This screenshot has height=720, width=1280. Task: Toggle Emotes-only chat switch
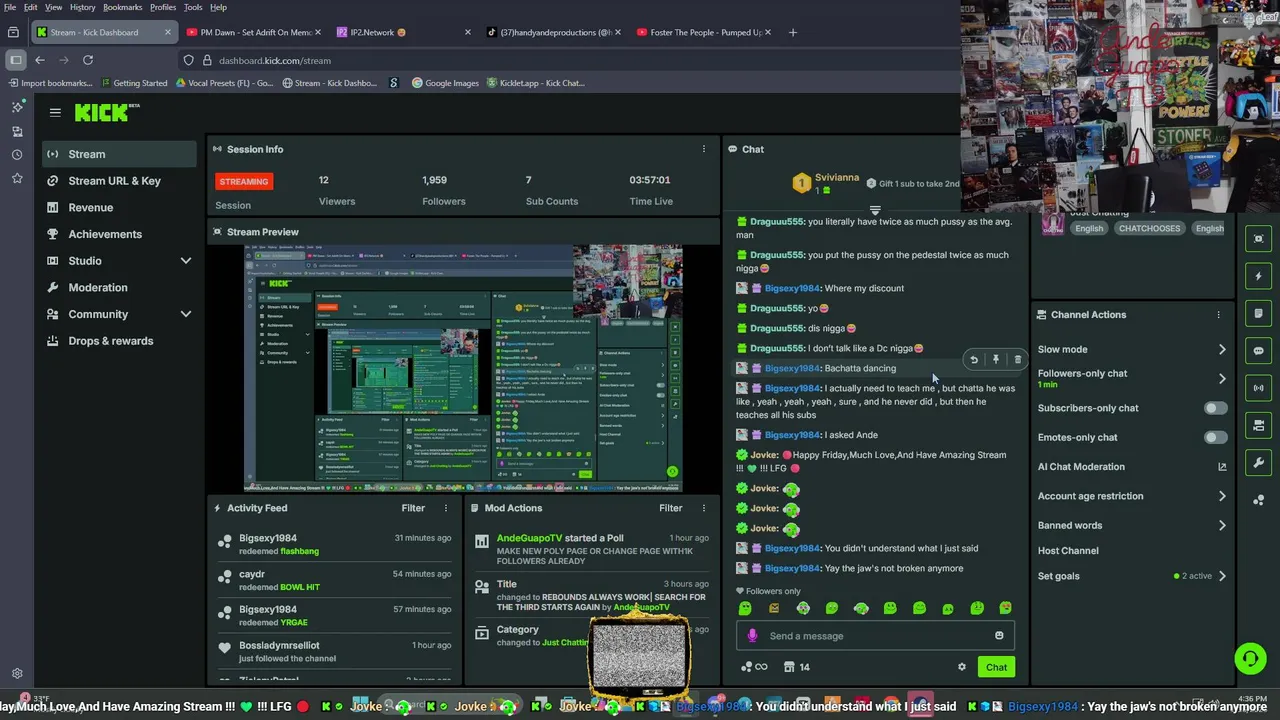(1215, 437)
